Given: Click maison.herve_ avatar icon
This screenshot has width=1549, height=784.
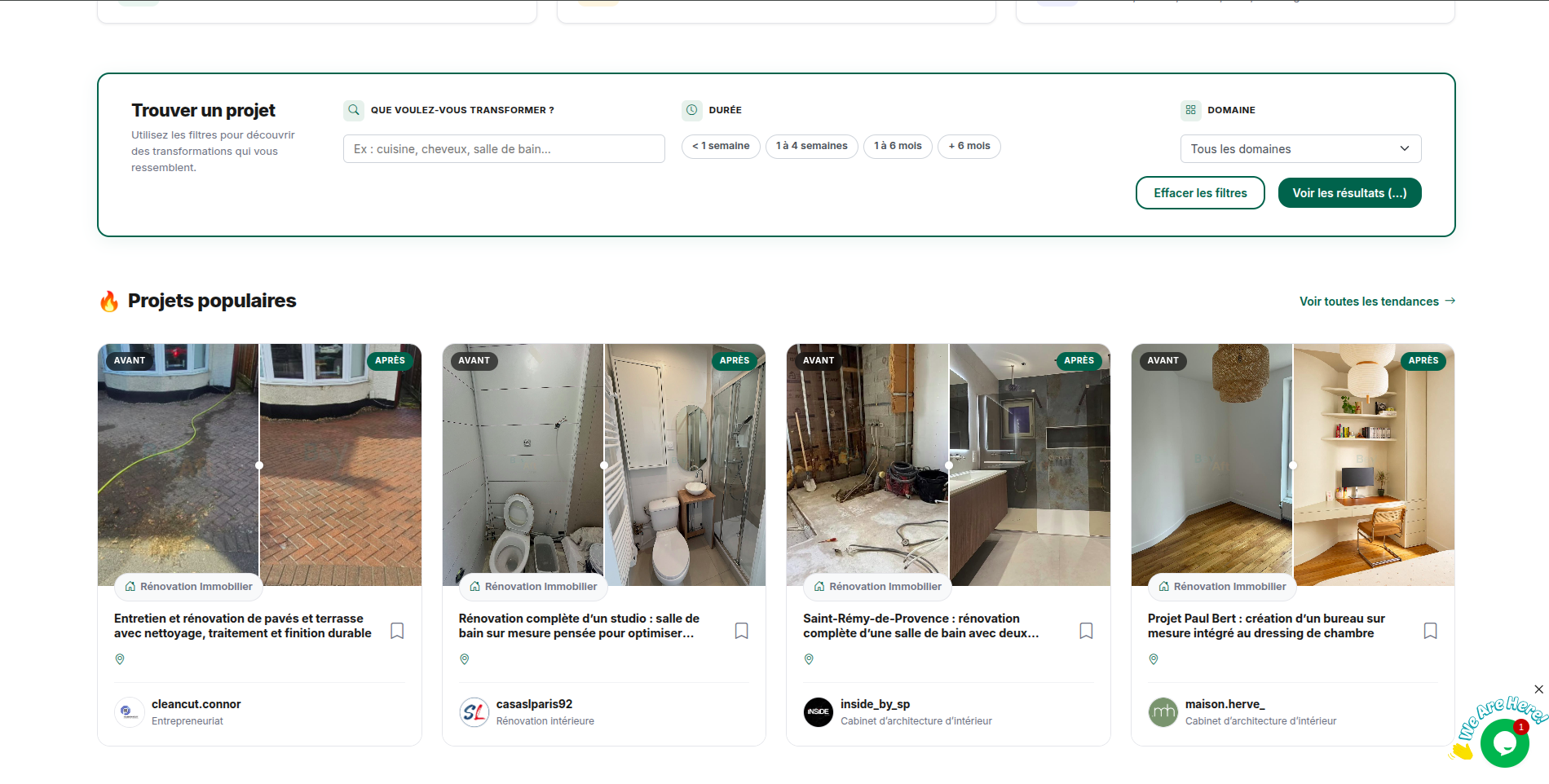Looking at the screenshot, I should (x=1163, y=711).
